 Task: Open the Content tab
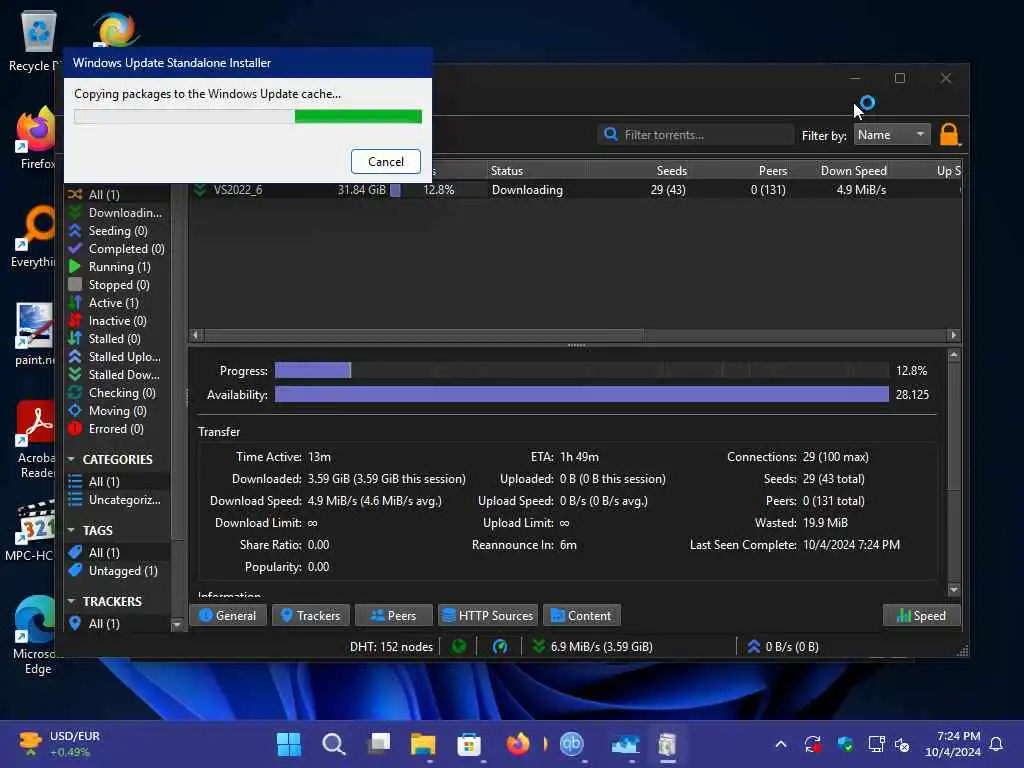(581, 615)
